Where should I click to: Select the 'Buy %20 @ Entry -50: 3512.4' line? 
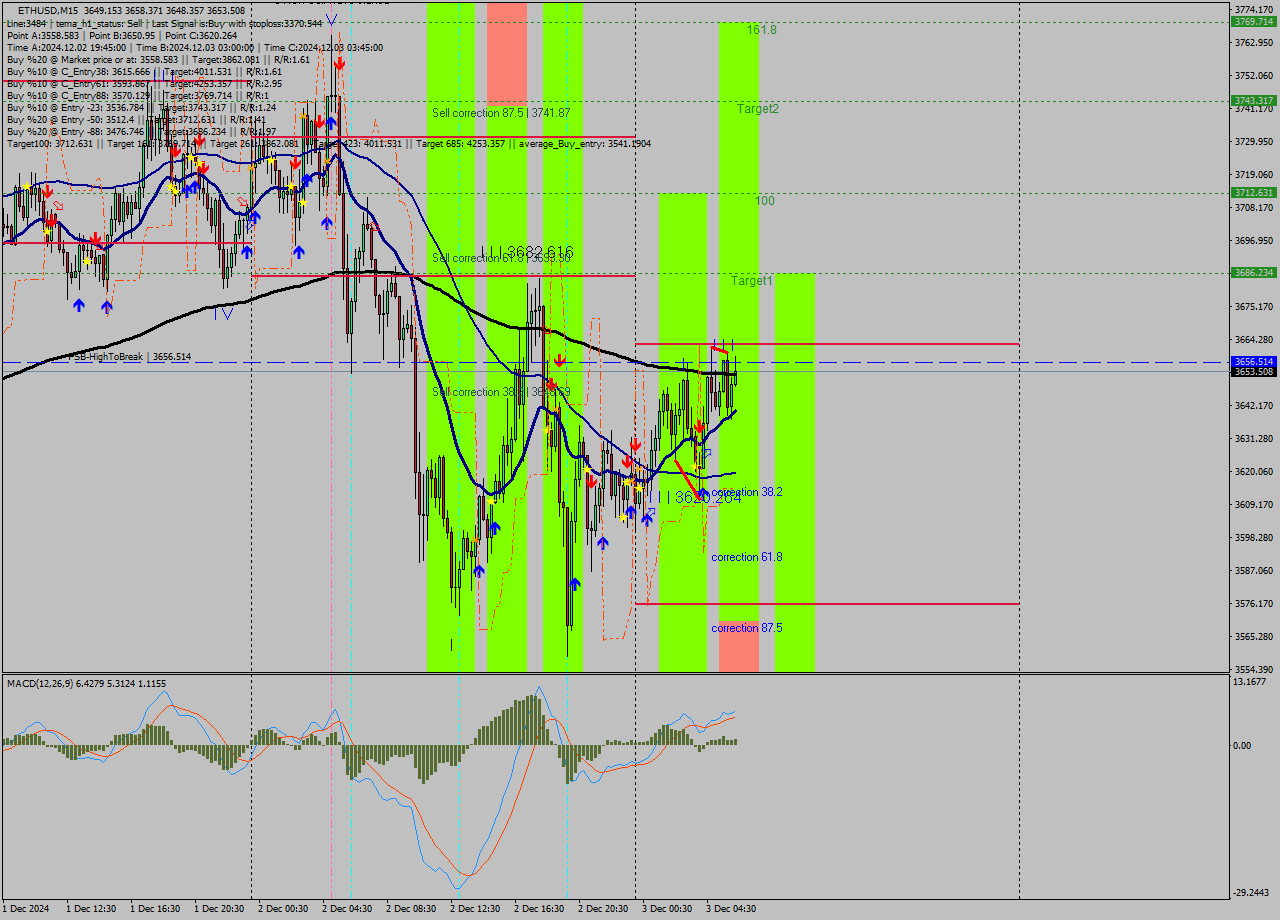(x=137, y=120)
